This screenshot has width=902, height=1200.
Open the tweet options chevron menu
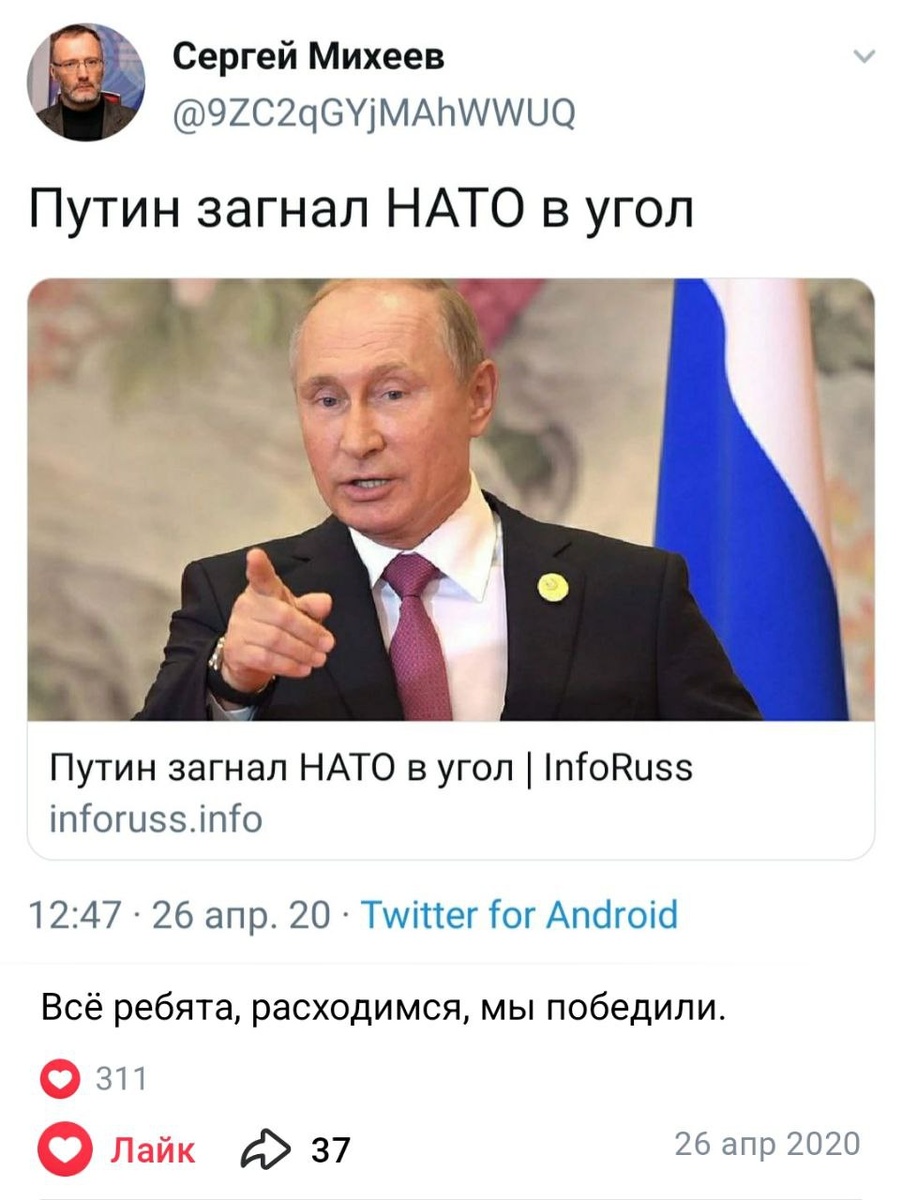[x=864, y=58]
